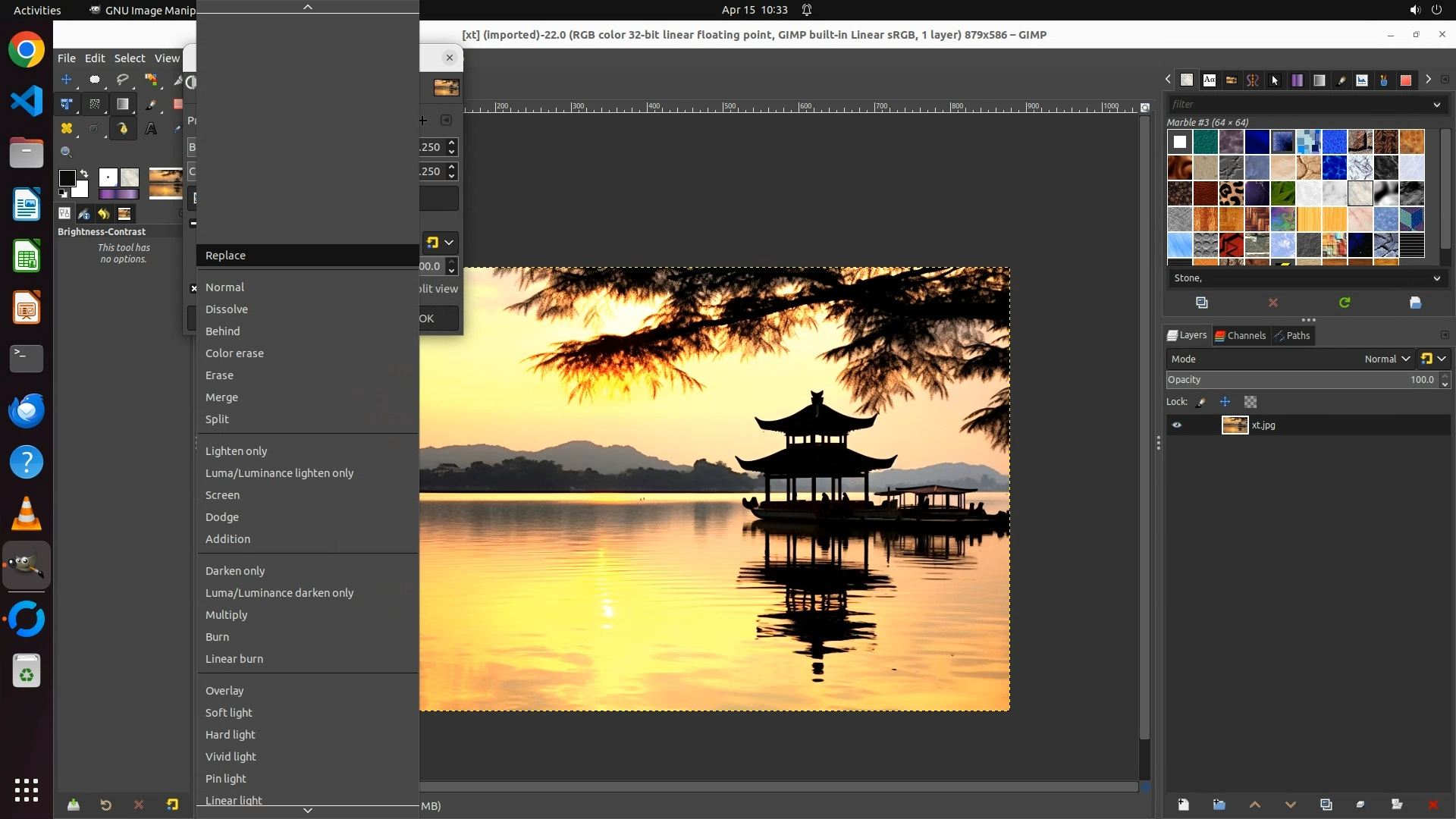Viewport: 1456px width, 819px height.
Task: Switch to the Channels tab
Action: click(1241, 335)
